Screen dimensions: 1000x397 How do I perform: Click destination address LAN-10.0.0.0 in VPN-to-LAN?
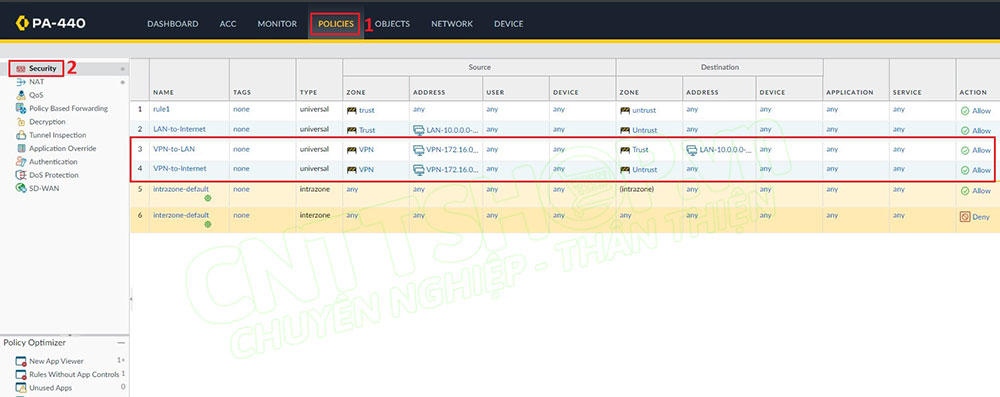click(x=719, y=150)
